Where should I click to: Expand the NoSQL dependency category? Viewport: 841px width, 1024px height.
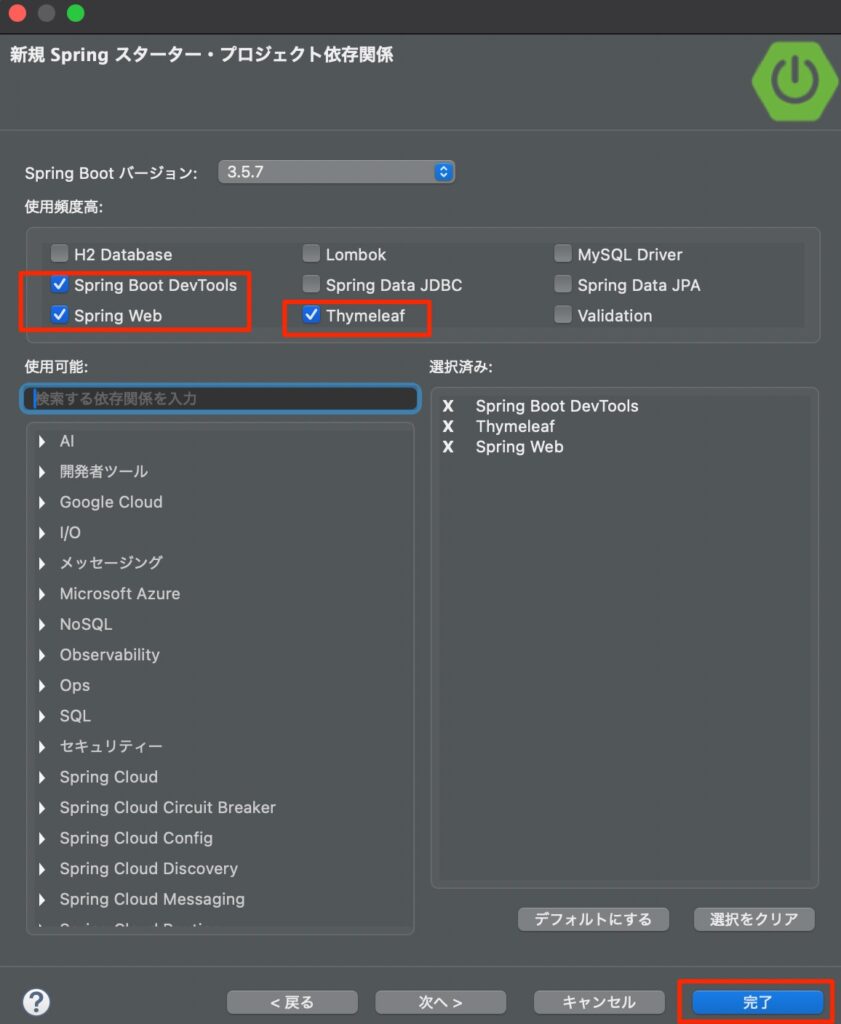pyautogui.click(x=42, y=624)
